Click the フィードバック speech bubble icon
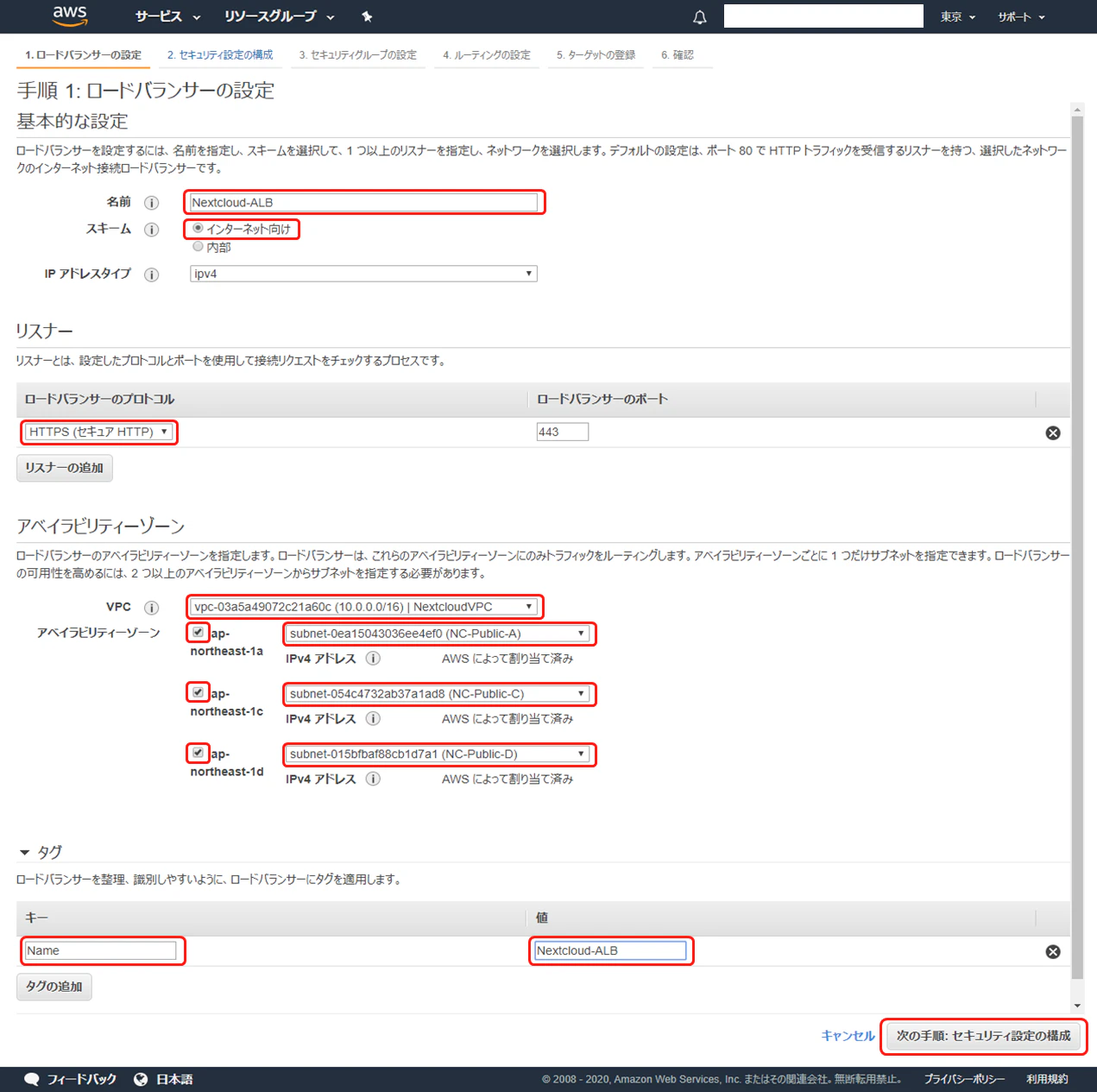This screenshot has height=1092, width=1097. click(32, 1079)
